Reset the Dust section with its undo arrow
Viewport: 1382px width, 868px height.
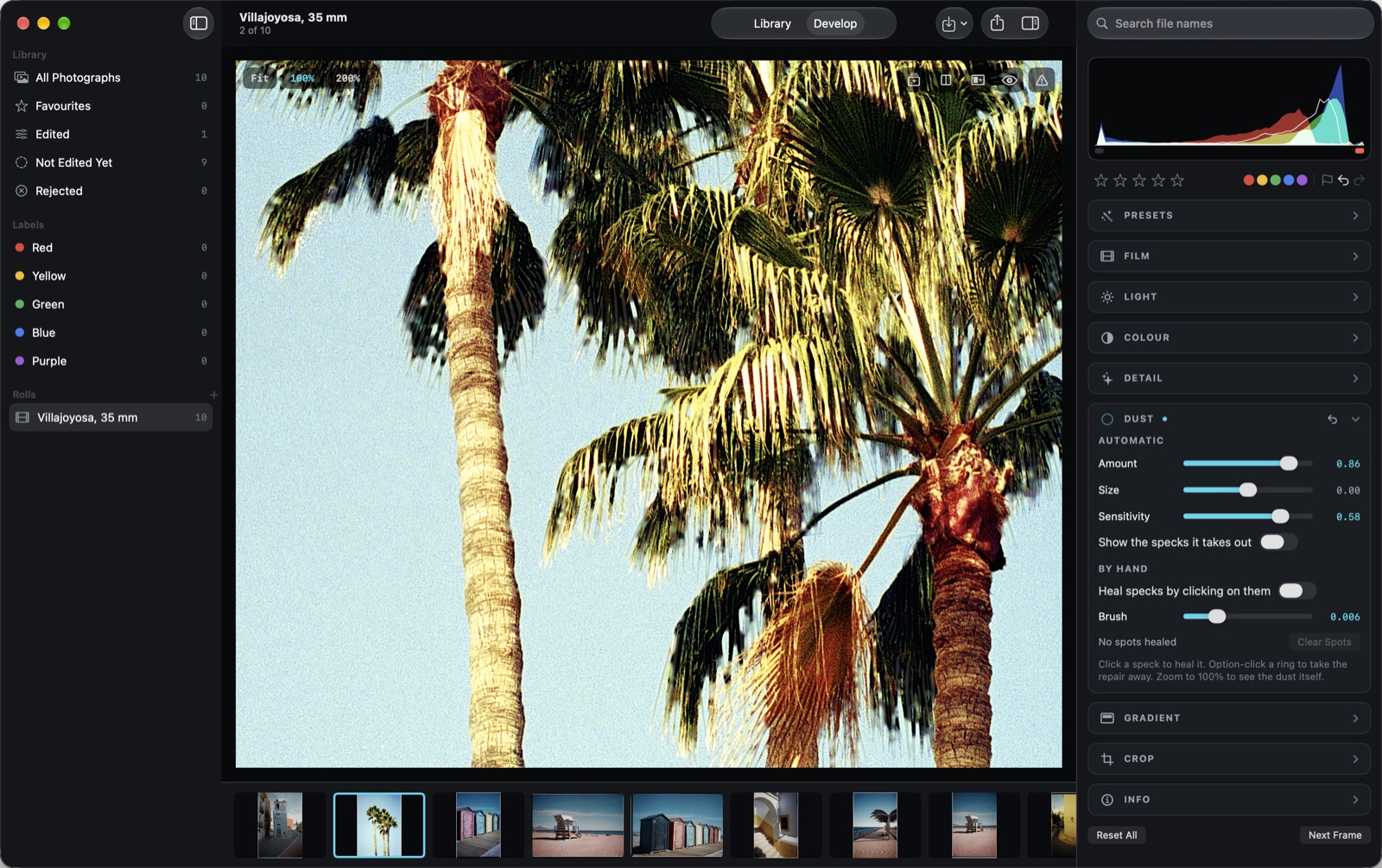tap(1333, 419)
